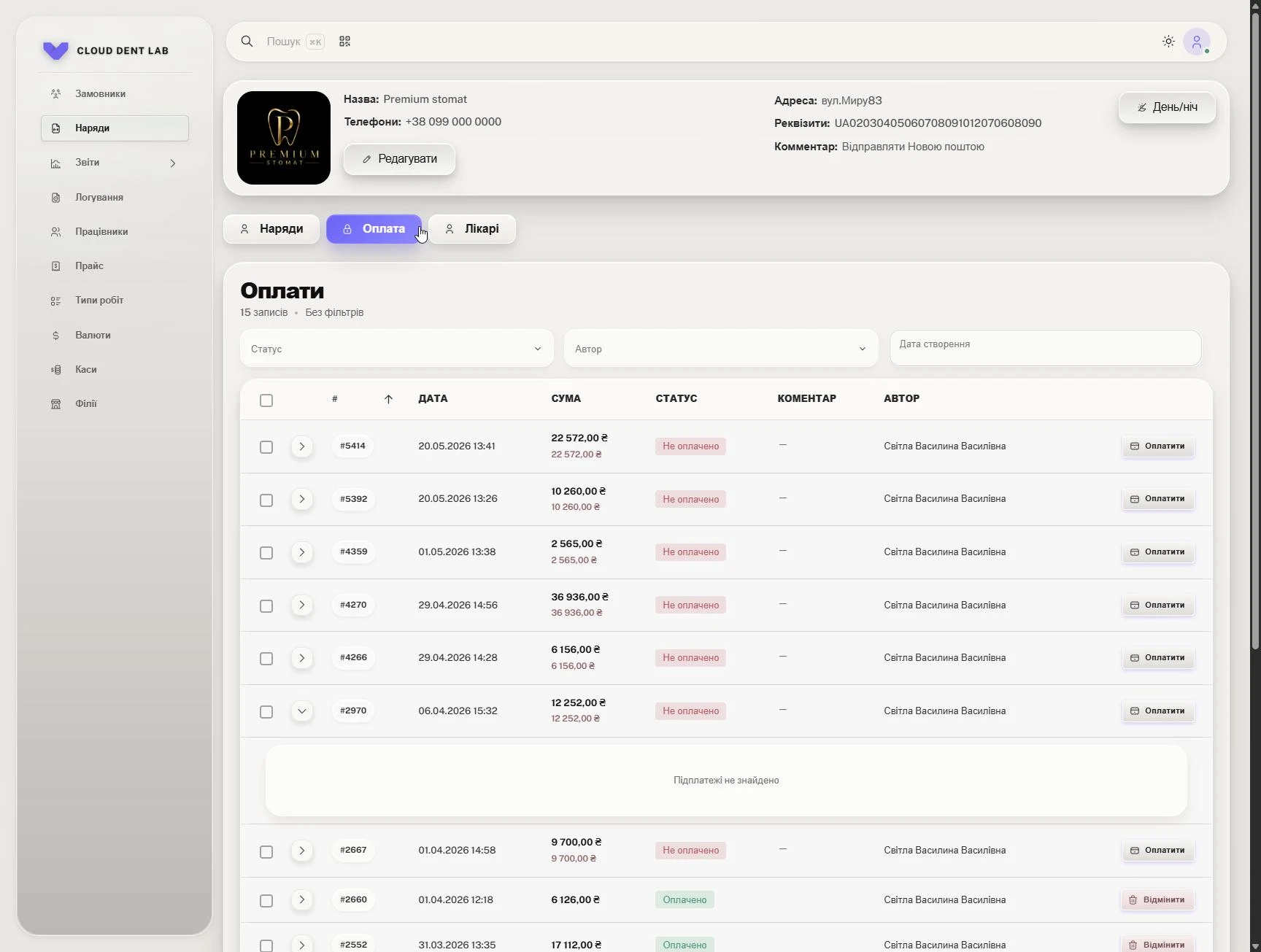Click the Каси sidebar icon
This screenshot has width=1261, height=952.
pyautogui.click(x=55, y=370)
